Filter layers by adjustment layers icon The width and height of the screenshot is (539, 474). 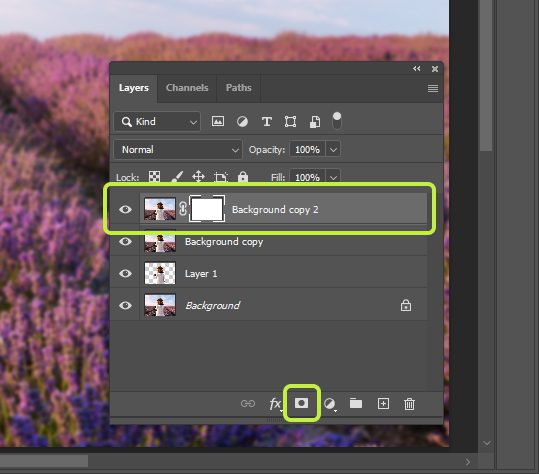[242, 121]
